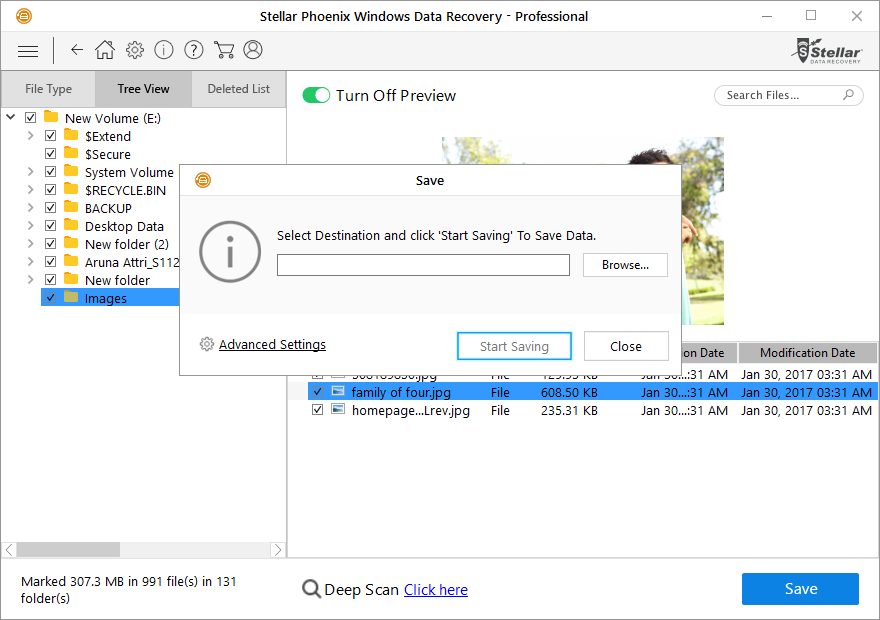Open the user account icon
This screenshot has width=880, height=620.
pos(253,50)
